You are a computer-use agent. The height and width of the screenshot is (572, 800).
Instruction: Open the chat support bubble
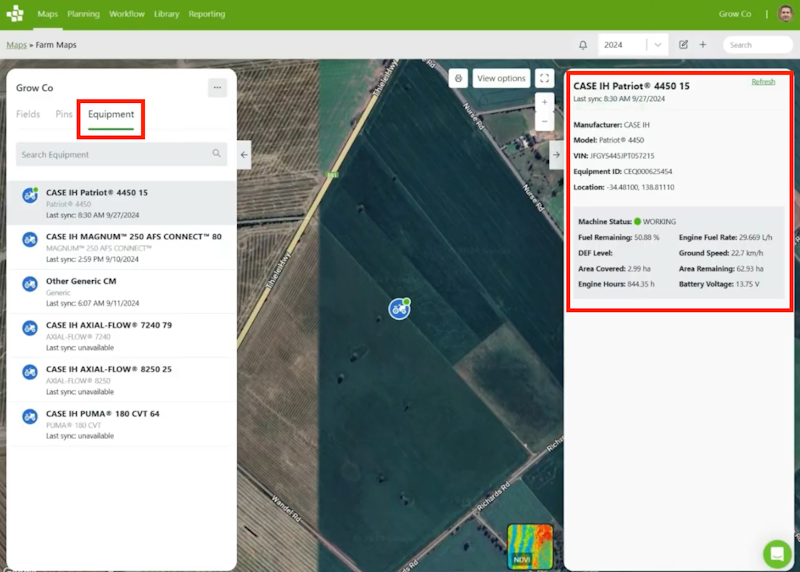(x=777, y=554)
